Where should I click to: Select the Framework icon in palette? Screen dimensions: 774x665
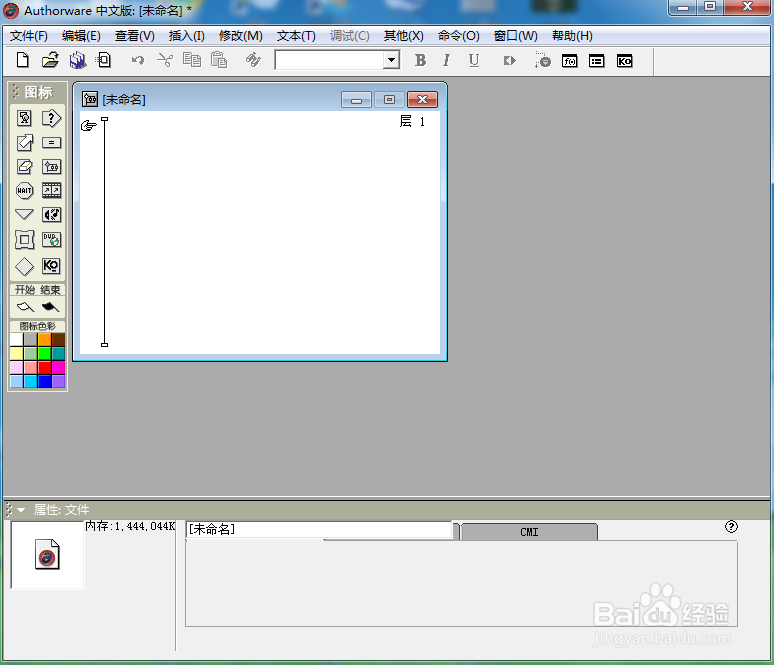point(24,239)
